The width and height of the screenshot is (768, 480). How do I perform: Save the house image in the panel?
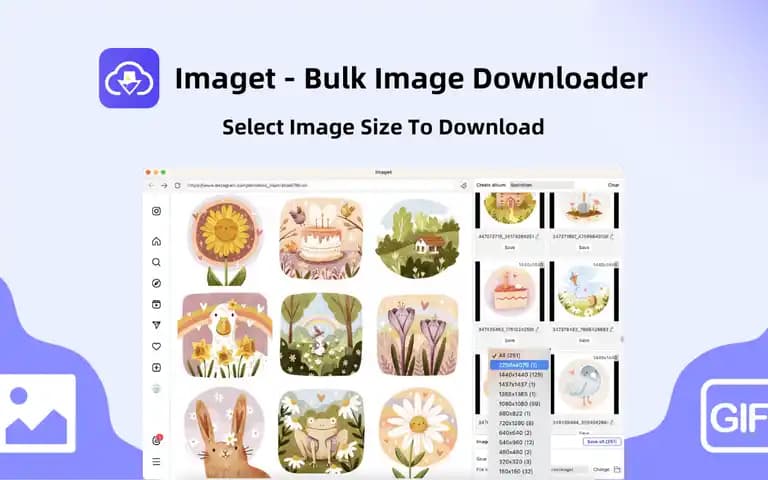click(509, 248)
